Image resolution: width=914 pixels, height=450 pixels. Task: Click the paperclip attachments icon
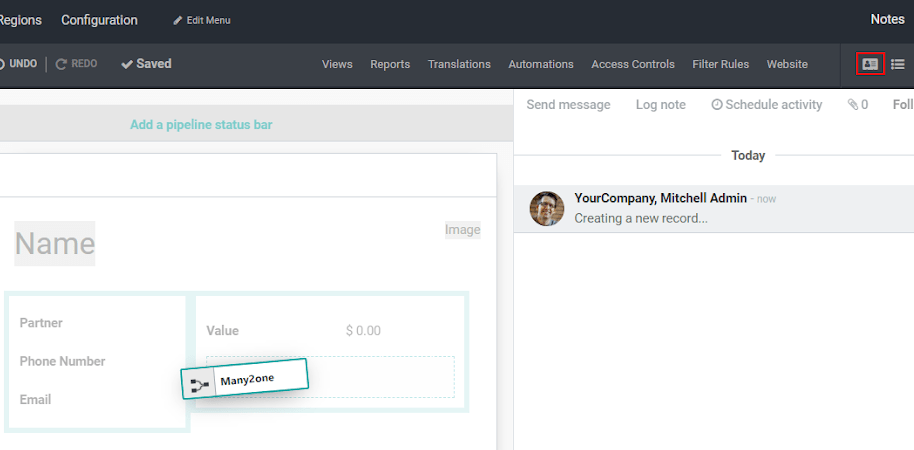coord(853,105)
